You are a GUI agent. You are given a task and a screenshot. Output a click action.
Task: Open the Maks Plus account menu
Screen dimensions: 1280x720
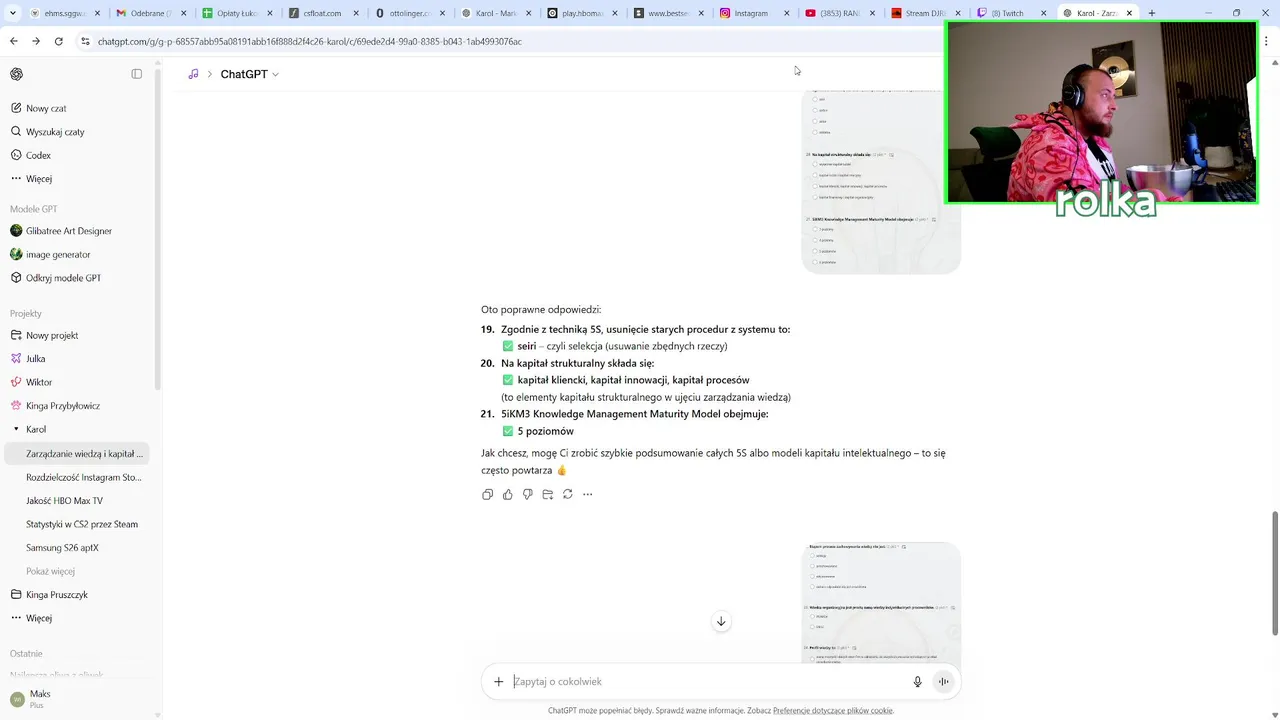pyautogui.click(x=75, y=699)
